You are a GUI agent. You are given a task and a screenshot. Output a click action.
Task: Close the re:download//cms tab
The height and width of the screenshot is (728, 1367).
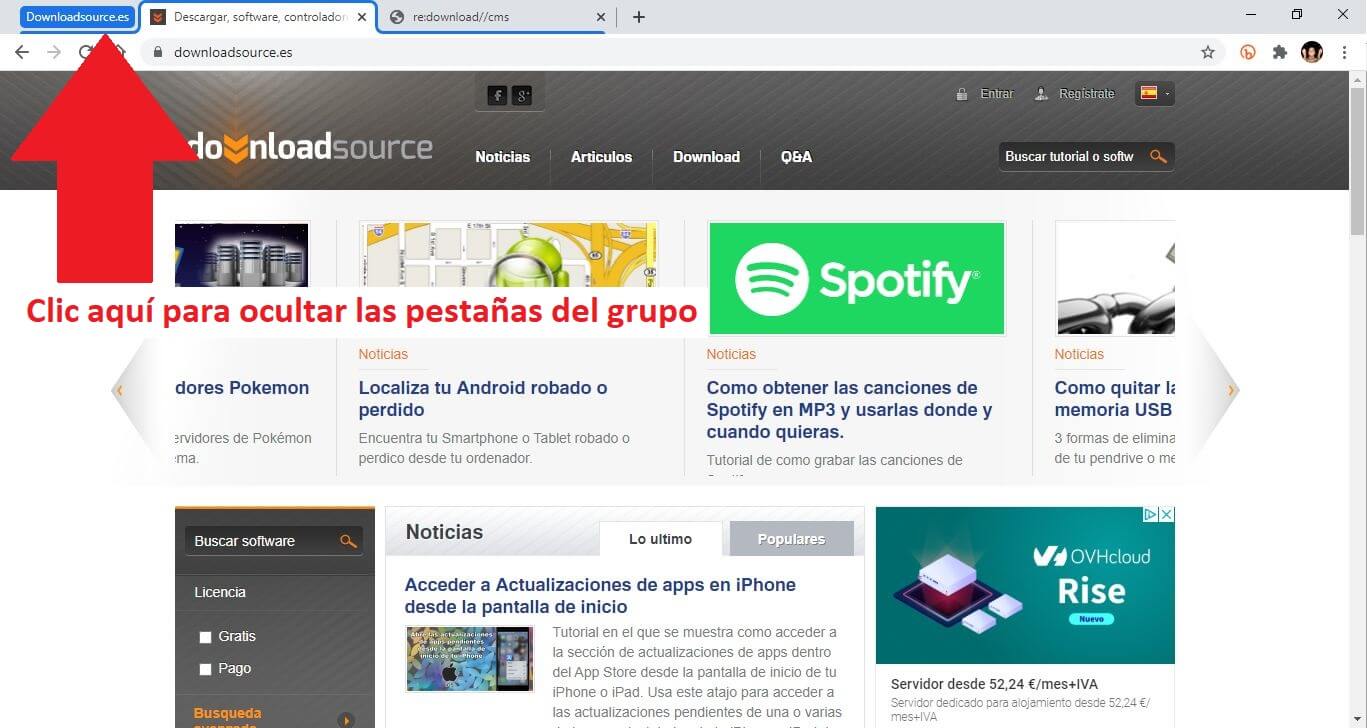pos(600,17)
